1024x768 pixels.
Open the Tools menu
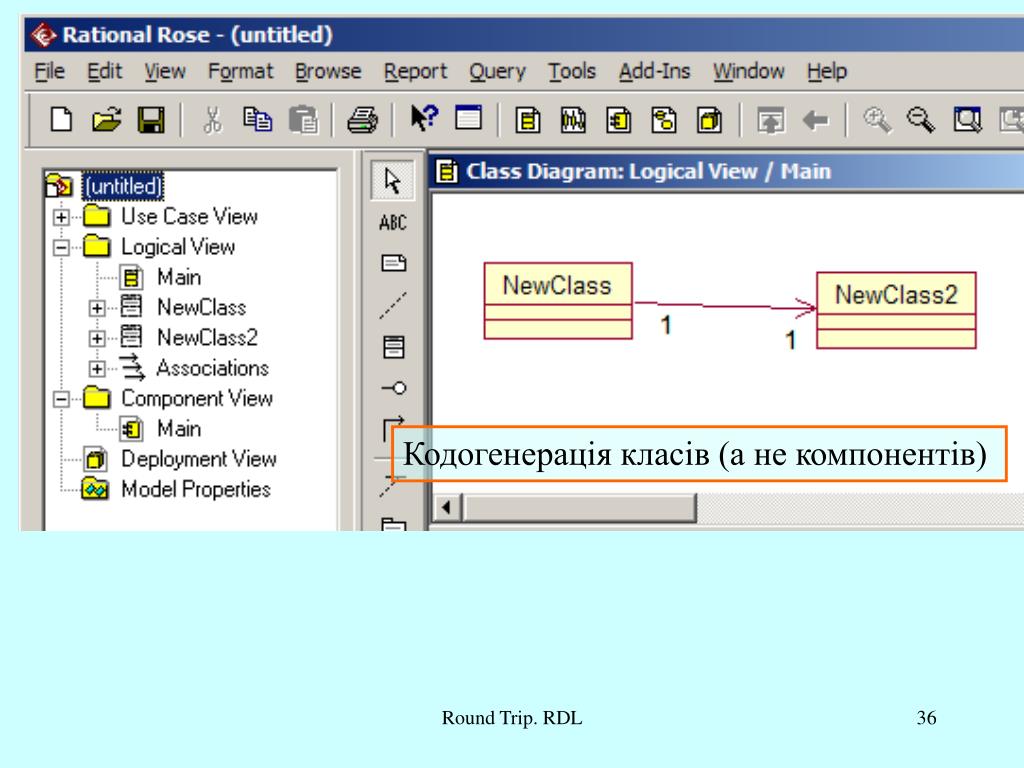pyautogui.click(x=572, y=71)
